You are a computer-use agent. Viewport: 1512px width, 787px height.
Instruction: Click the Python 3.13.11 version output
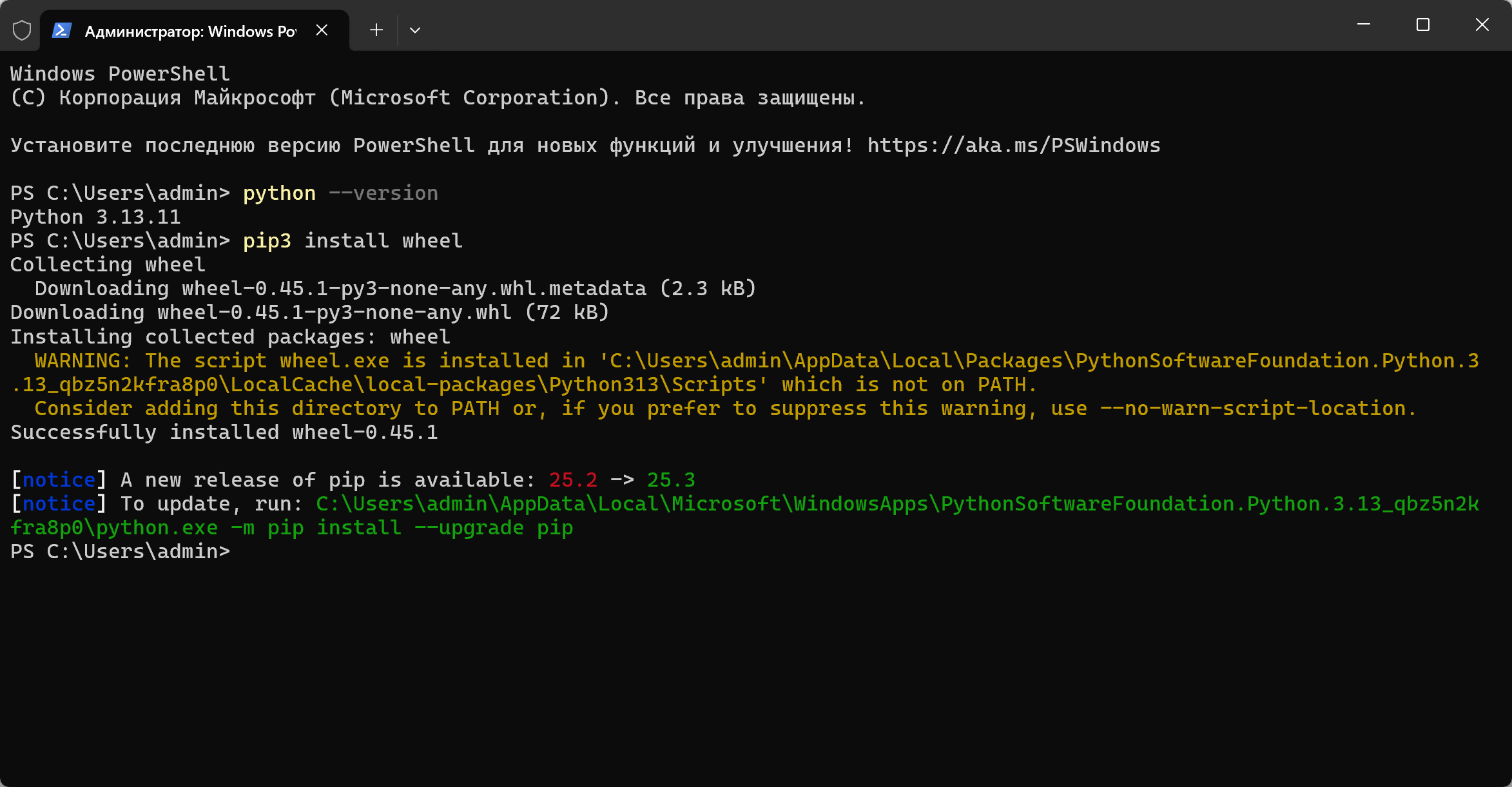[x=95, y=216]
